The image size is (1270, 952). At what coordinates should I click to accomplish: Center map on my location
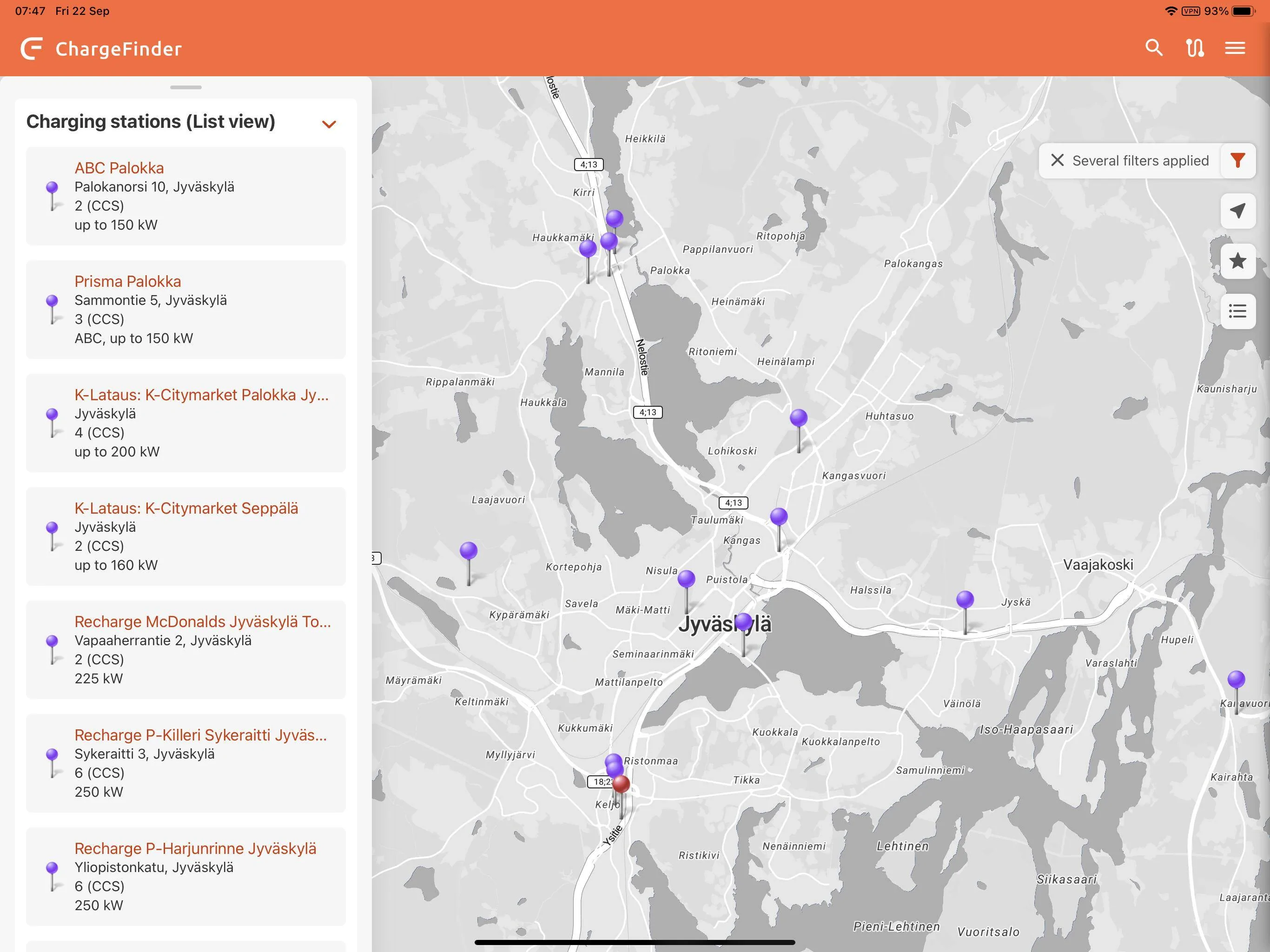pyautogui.click(x=1238, y=211)
